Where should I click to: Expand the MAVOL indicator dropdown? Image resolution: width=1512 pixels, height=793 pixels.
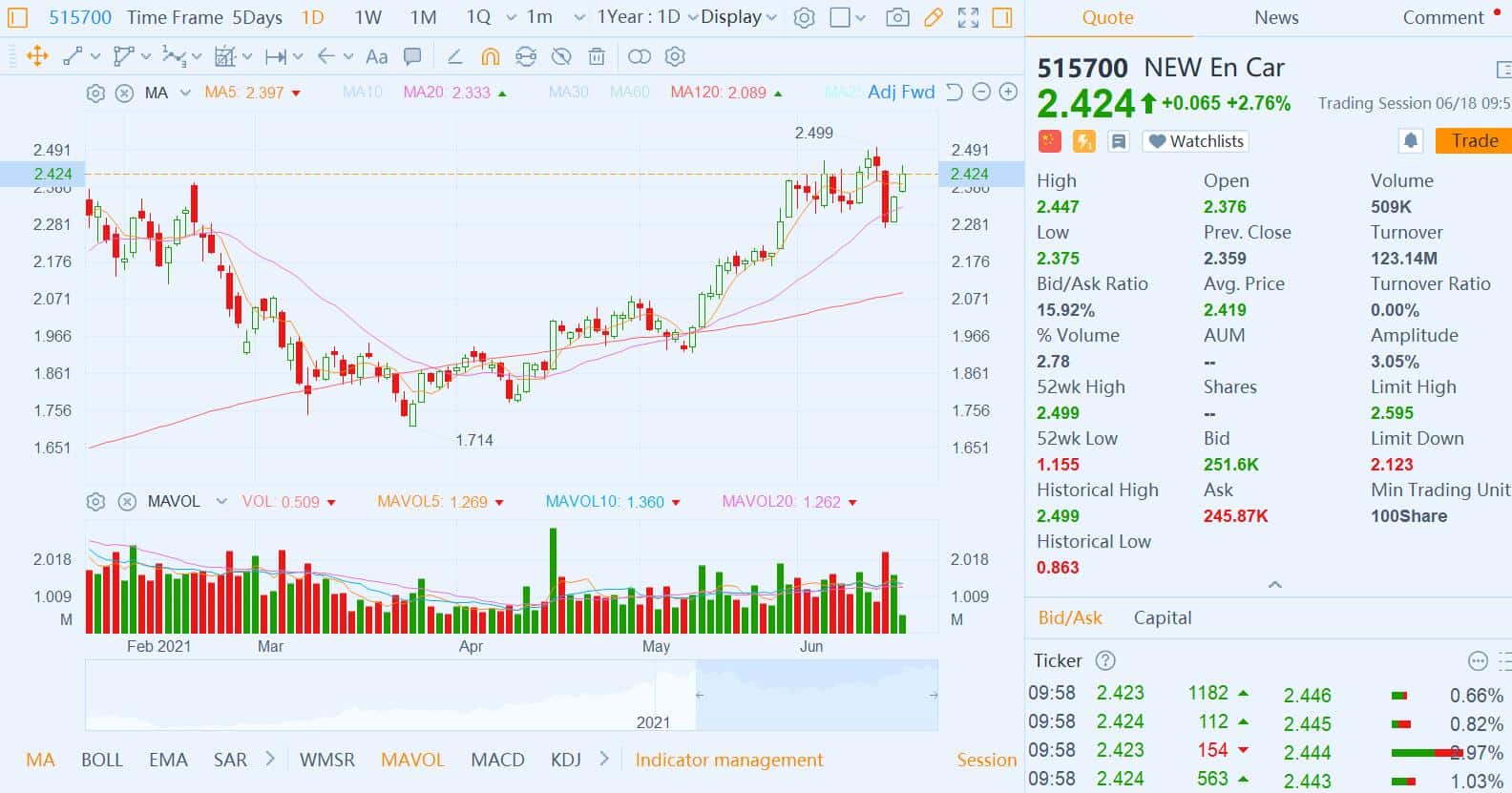(x=221, y=502)
